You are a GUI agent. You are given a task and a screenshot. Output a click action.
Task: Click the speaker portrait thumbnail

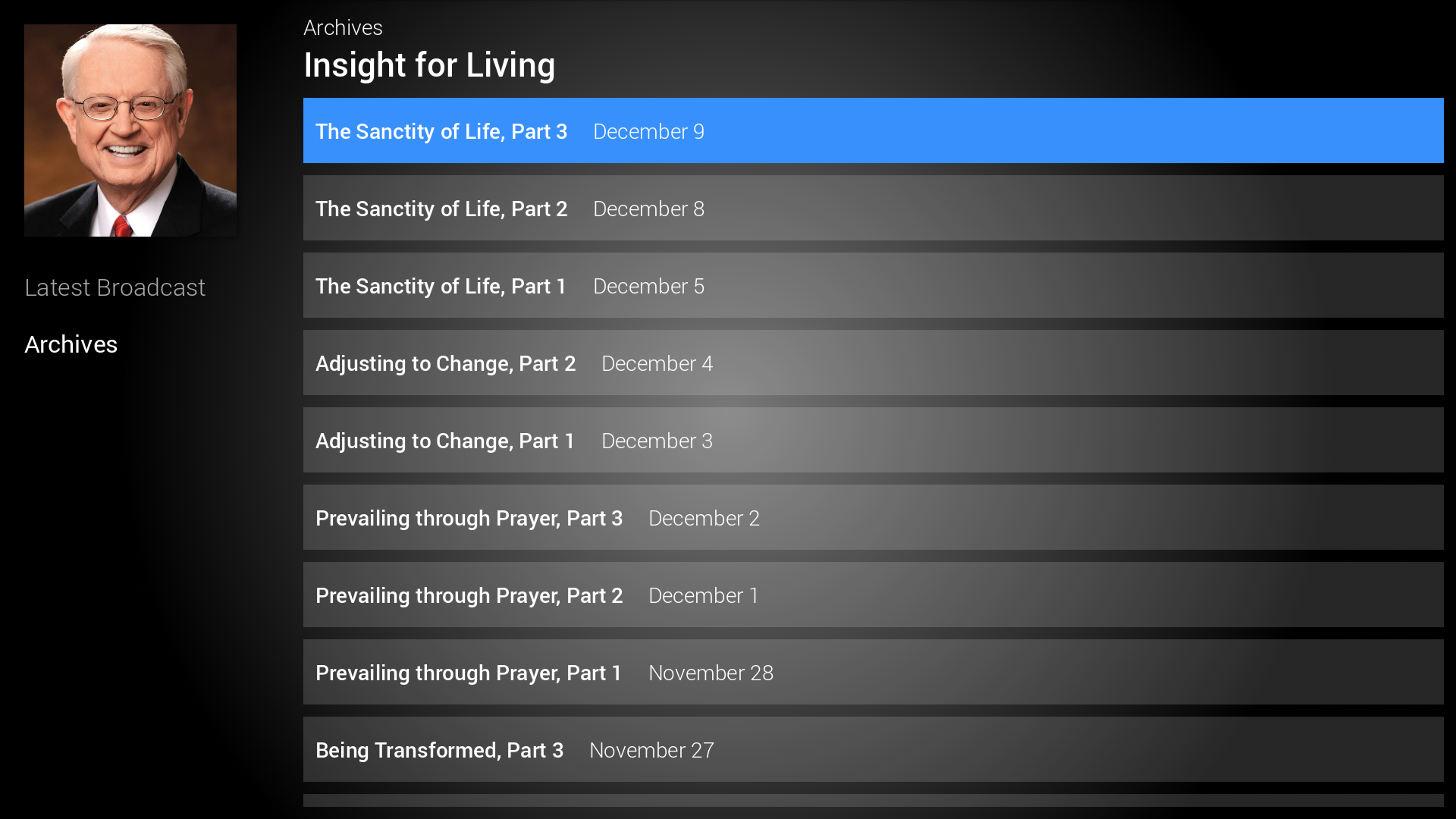pyautogui.click(x=130, y=130)
